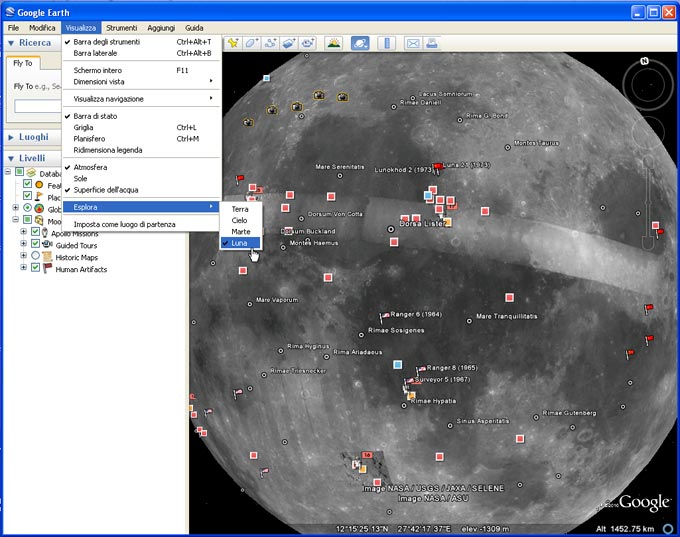Click the ruler measurement toolbar icon
Viewport: 680px width, 537px height.
pyautogui.click(x=386, y=43)
